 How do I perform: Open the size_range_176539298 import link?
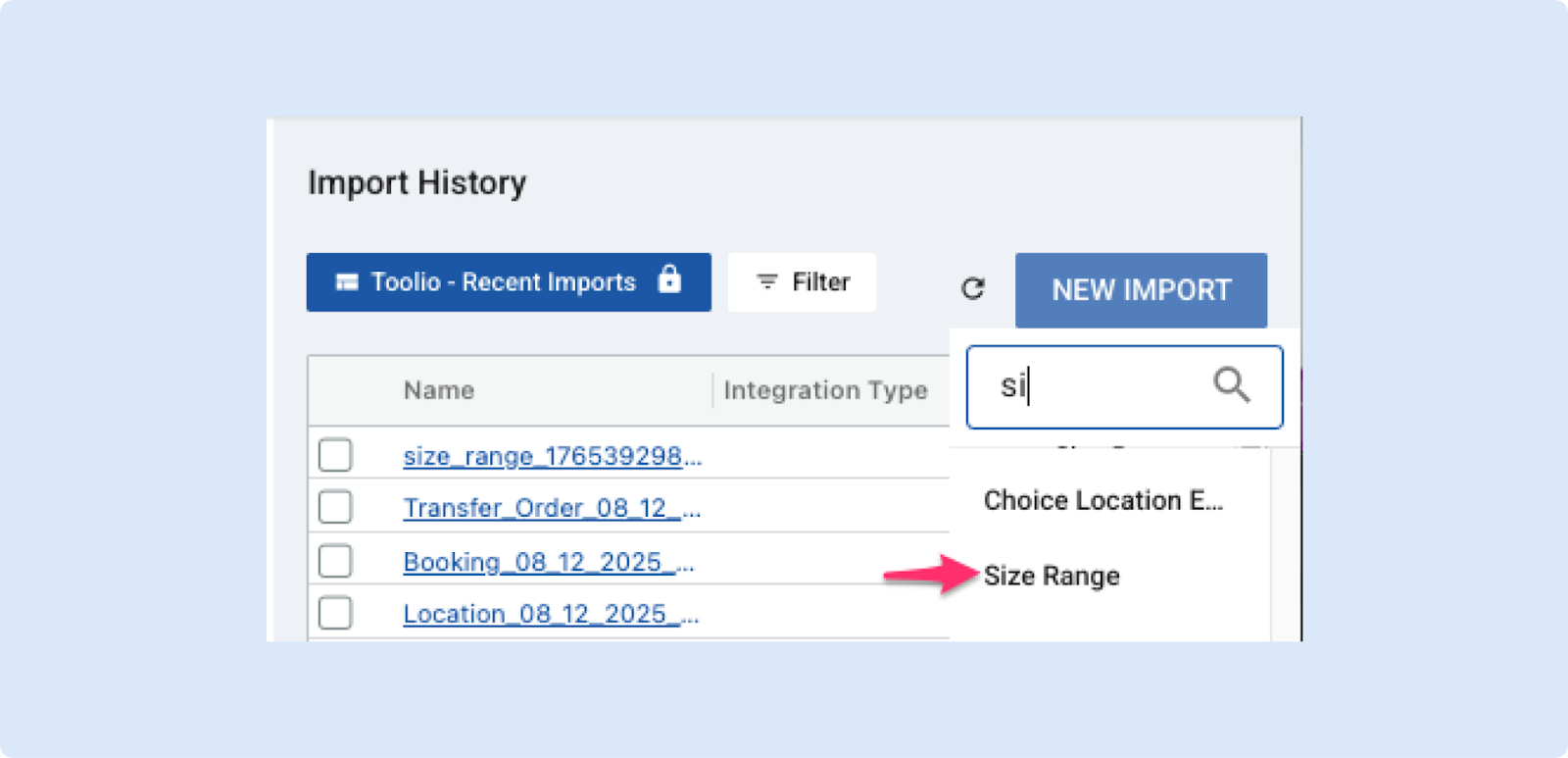[x=553, y=456]
